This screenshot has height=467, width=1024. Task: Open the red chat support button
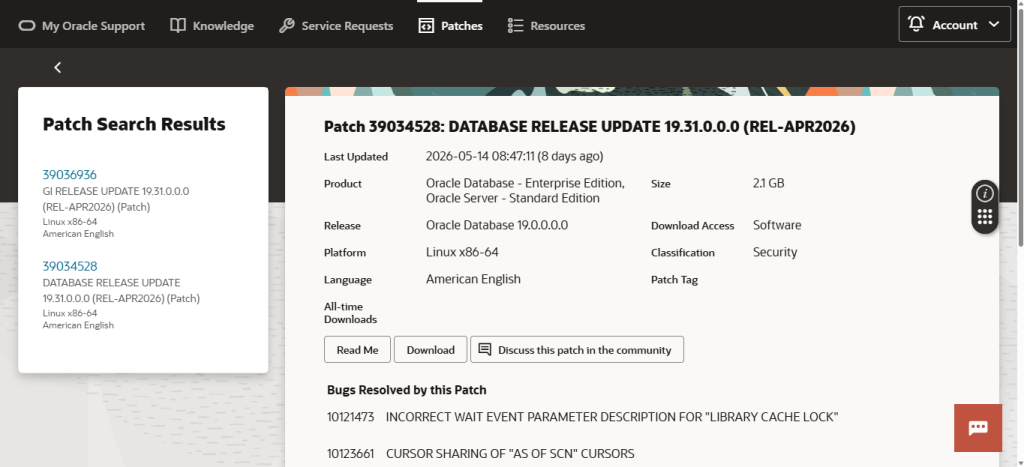click(x=978, y=428)
